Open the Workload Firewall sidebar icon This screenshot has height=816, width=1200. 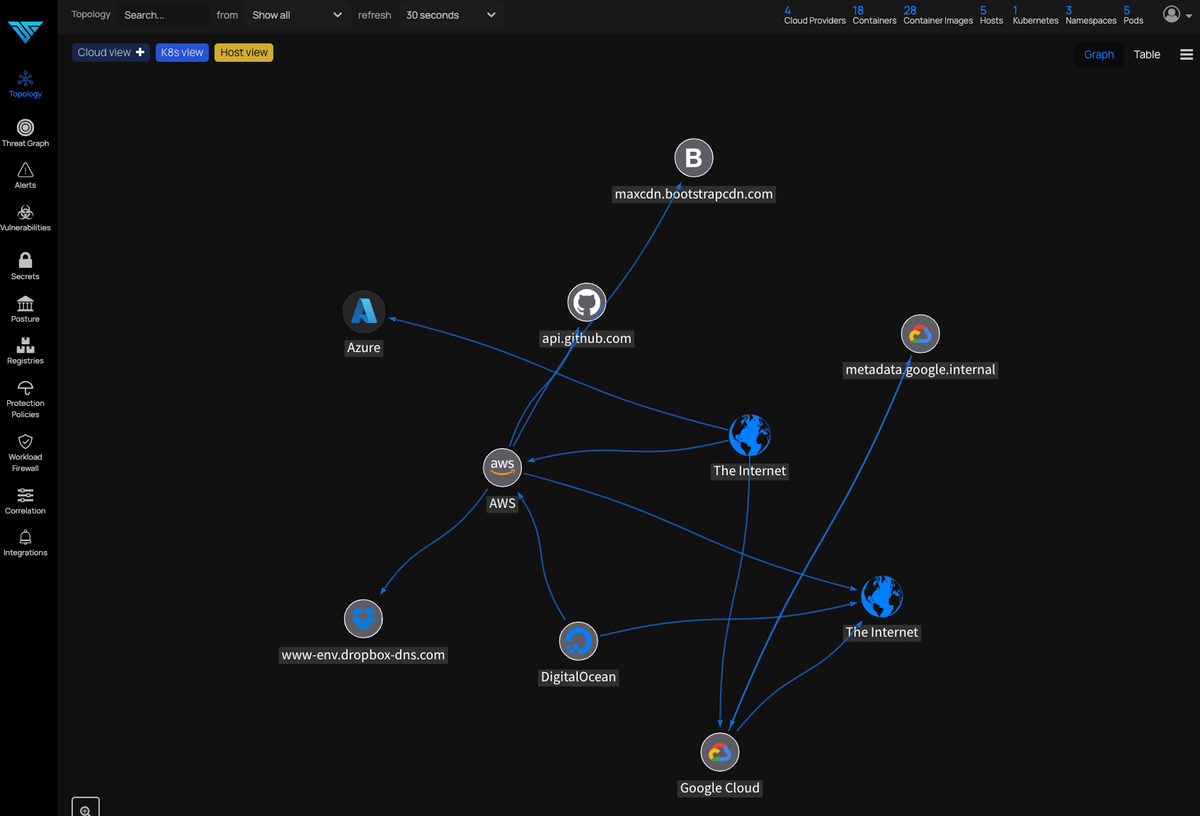click(25, 442)
